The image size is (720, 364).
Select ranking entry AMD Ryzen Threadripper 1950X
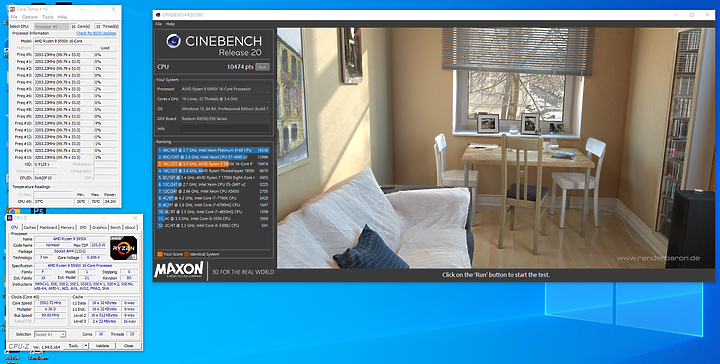pyautogui.click(x=214, y=171)
